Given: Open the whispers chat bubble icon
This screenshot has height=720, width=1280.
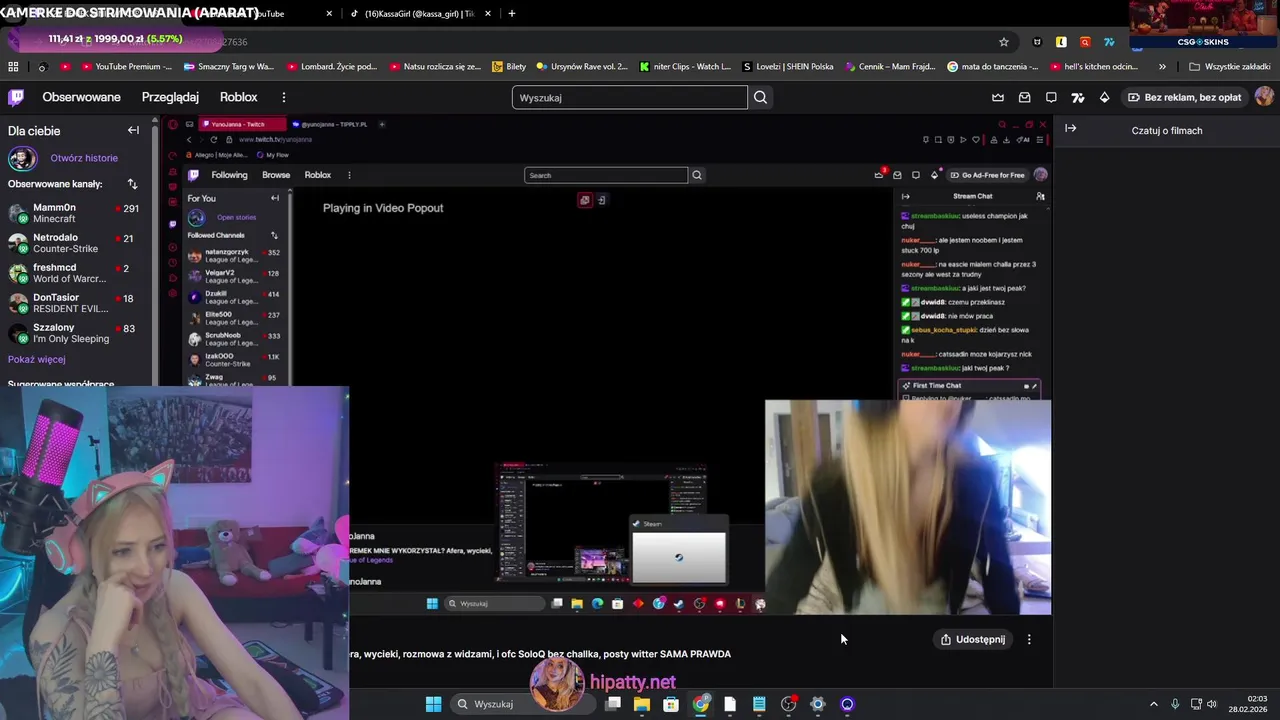Looking at the screenshot, I should [x=1051, y=97].
